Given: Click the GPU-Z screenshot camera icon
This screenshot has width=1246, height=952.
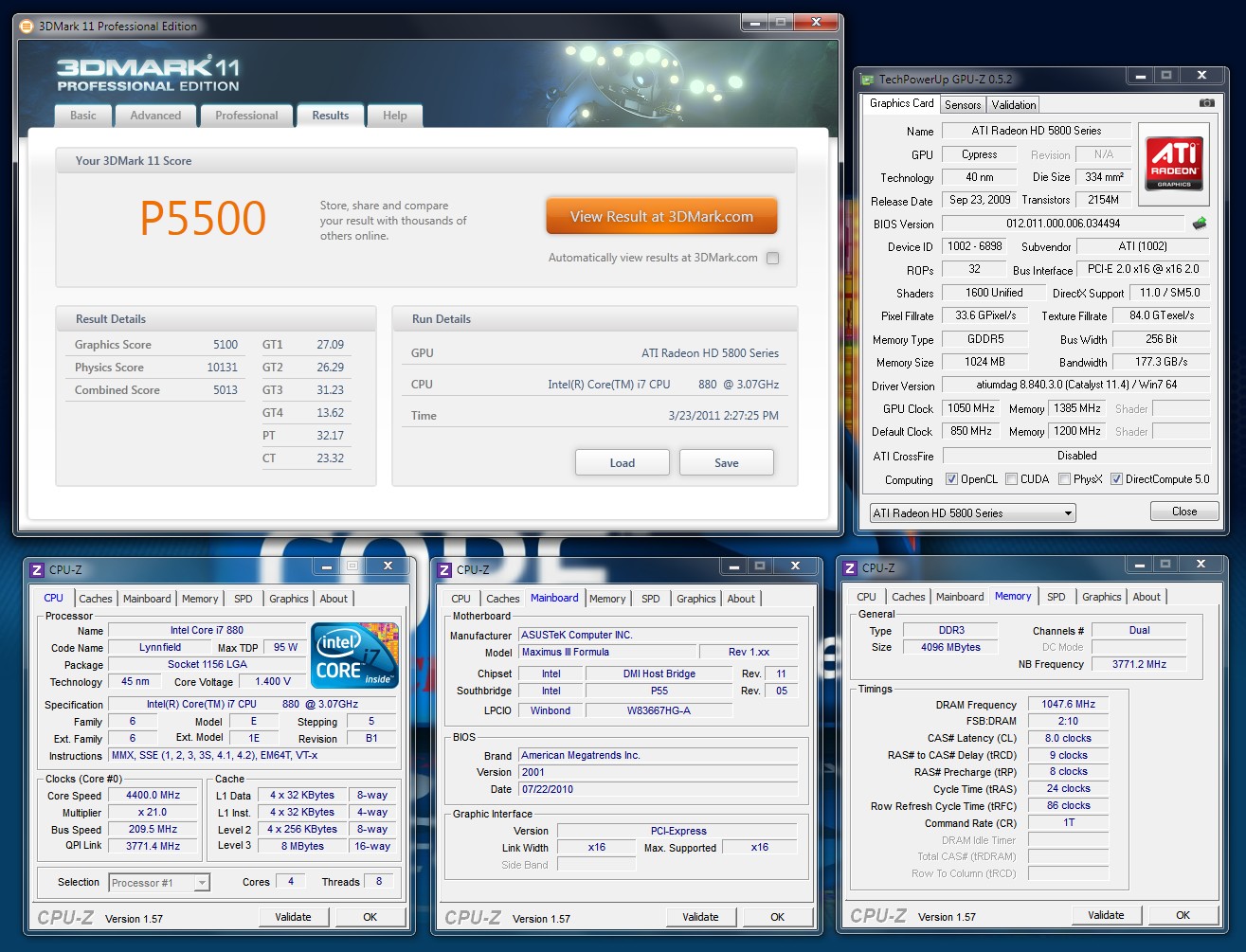Looking at the screenshot, I should 1206,103.
